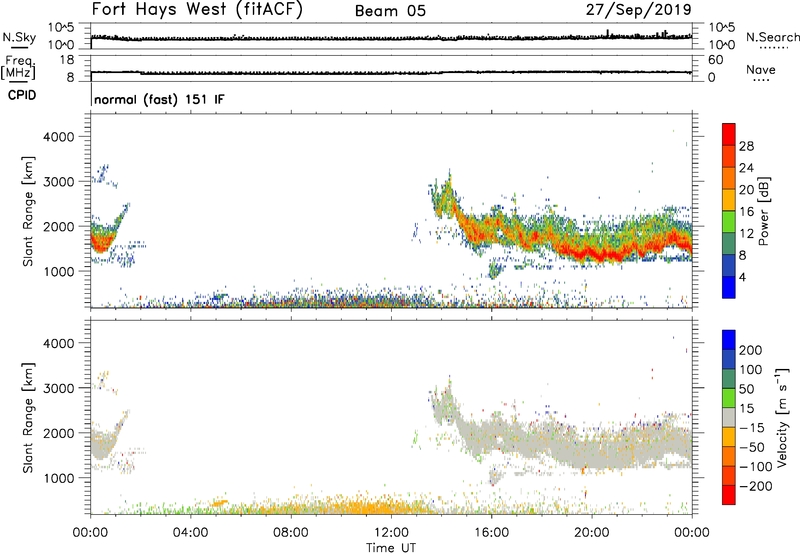Click the "N.Search" legend label

pos(772,37)
